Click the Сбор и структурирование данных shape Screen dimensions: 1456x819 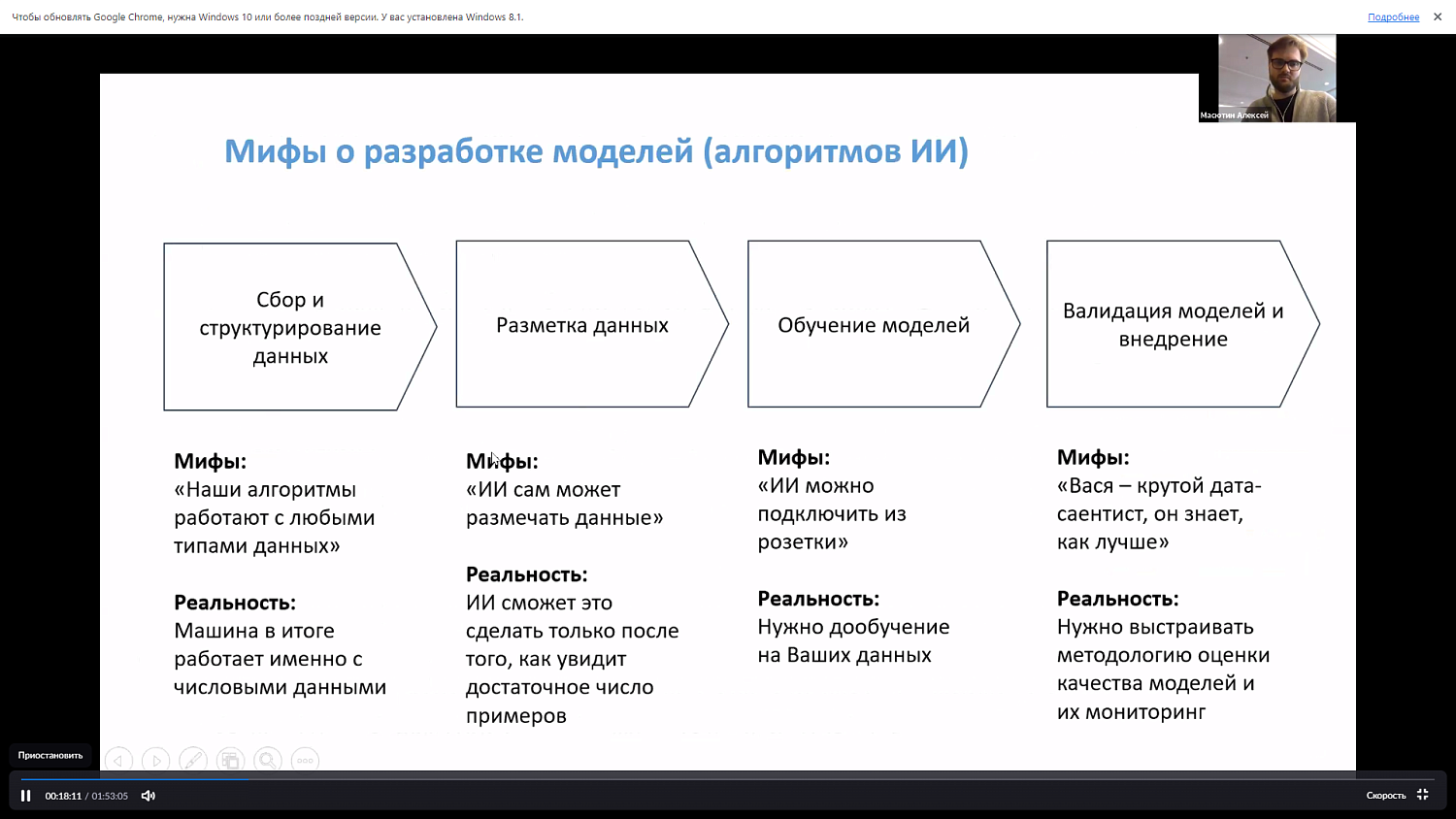coord(291,327)
